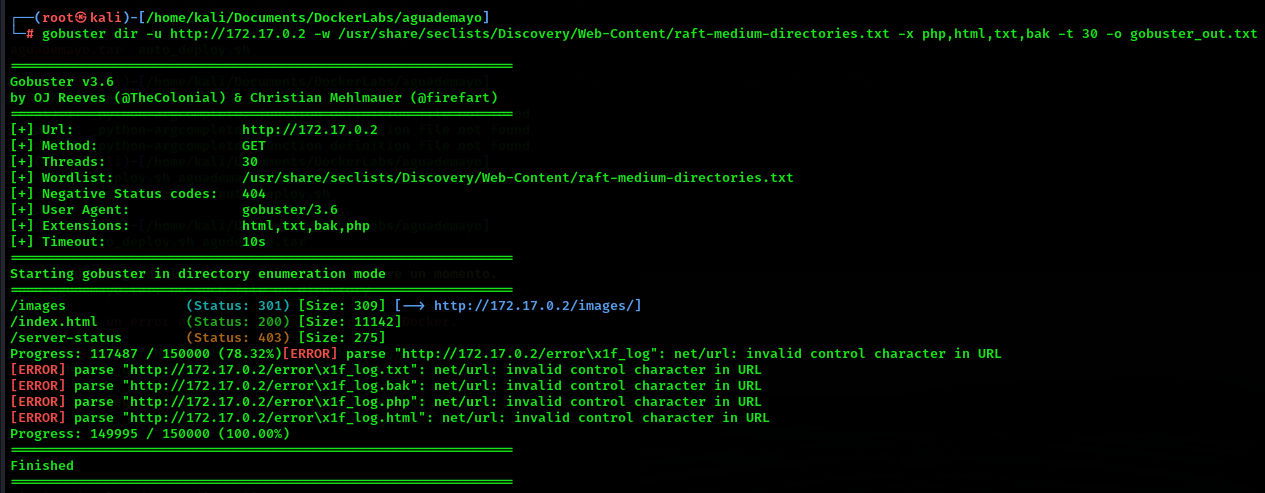
Task: Click the Finished status text
Action: [x=42, y=466]
